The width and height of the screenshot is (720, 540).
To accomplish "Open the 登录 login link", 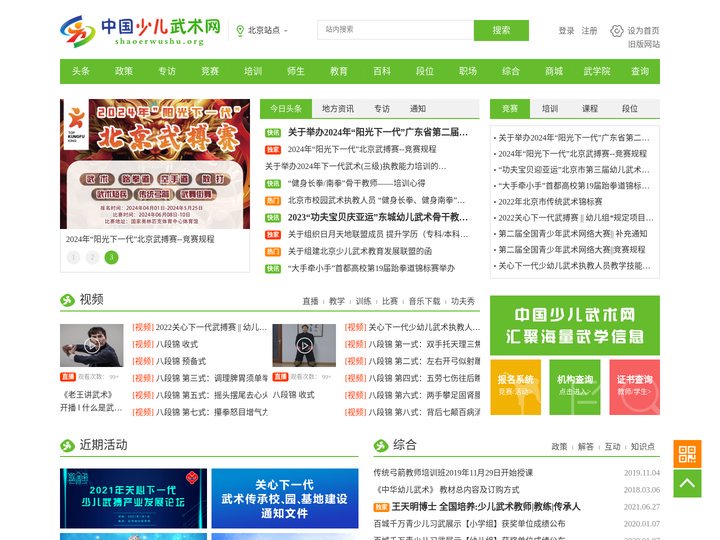I will pyautogui.click(x=566, y=31).
